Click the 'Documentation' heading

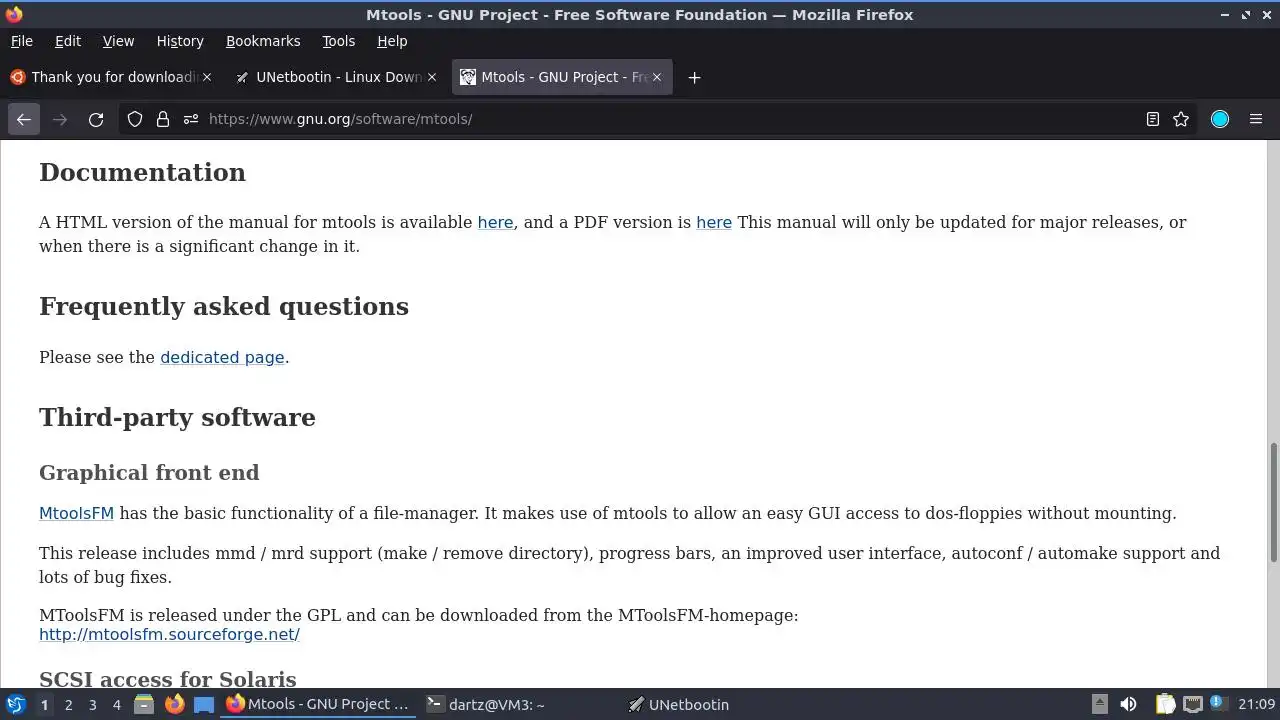pos(142,172)
